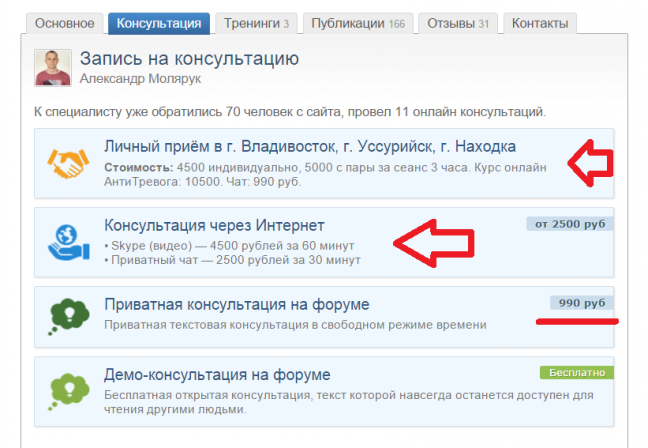
Task: Select Приватная консультация на форуме heading
Action: (237, 303)
